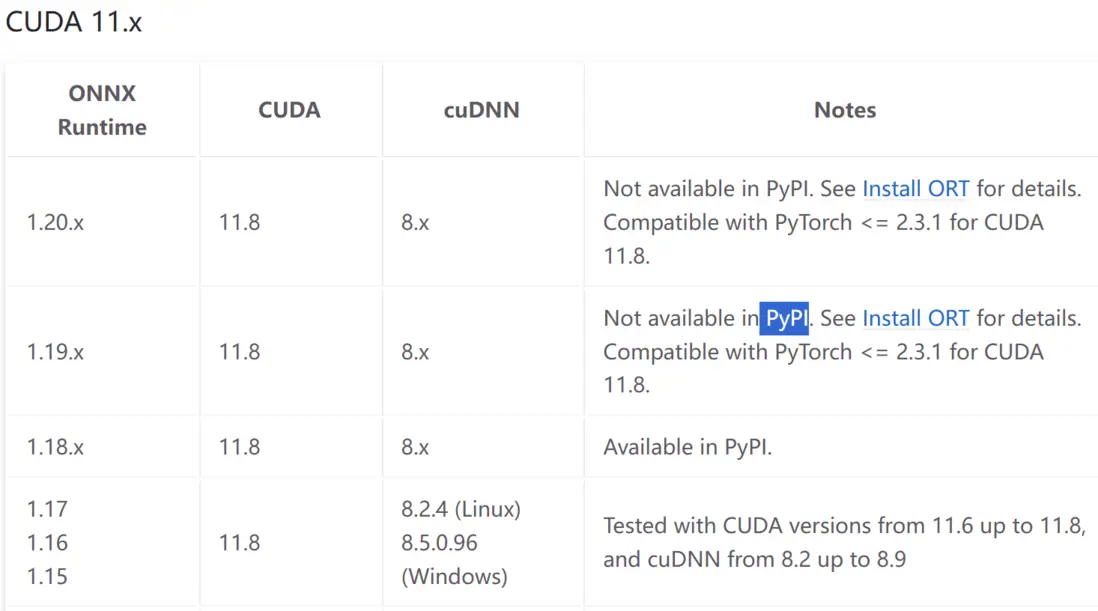The width and height of the screenshot is (1098, 611).
Task: Click the Notes column header
Action: click(x=844, y=110)
